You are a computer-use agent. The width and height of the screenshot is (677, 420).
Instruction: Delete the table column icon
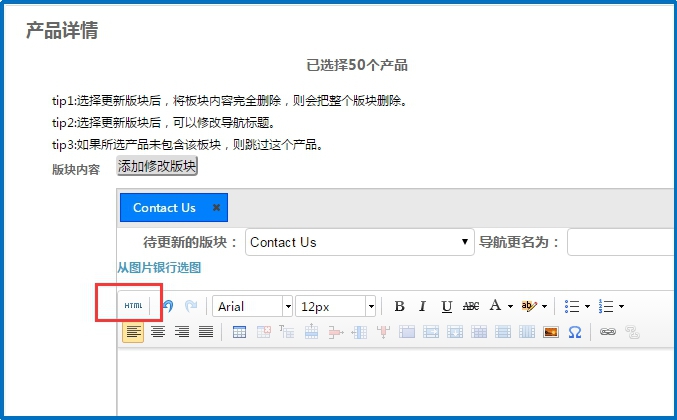(383, 332)
